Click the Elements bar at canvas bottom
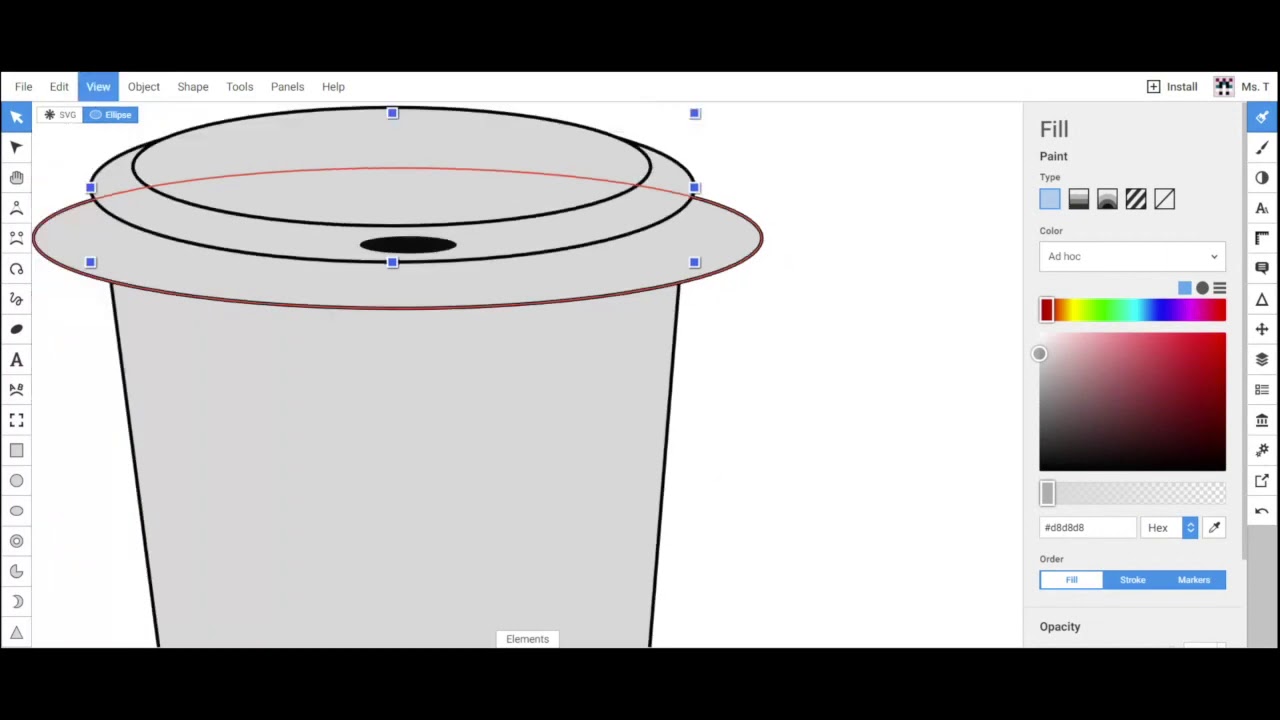 (x=527, y=639)
